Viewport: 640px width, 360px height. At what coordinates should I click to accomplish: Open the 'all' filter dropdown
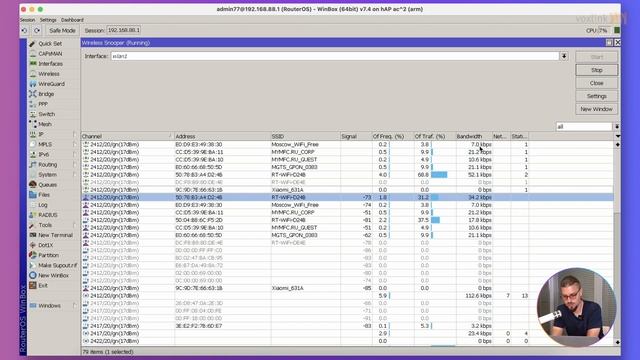coord(617,127)
